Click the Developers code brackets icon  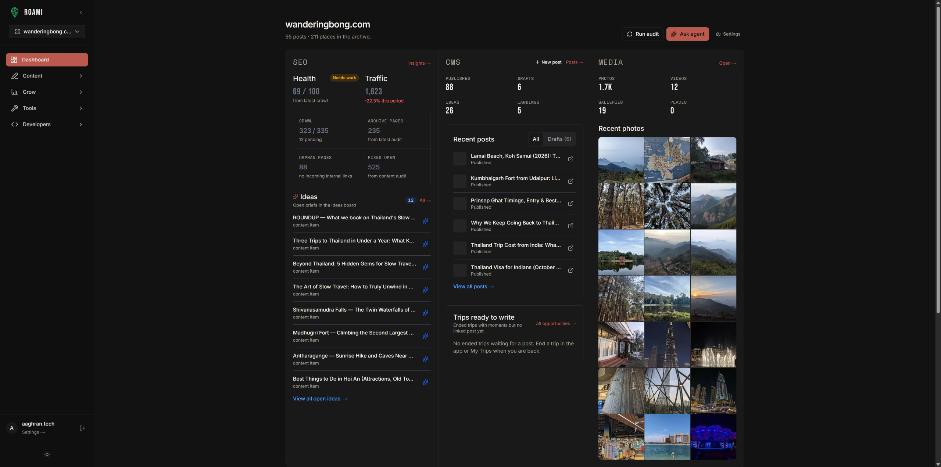point(14,124)
